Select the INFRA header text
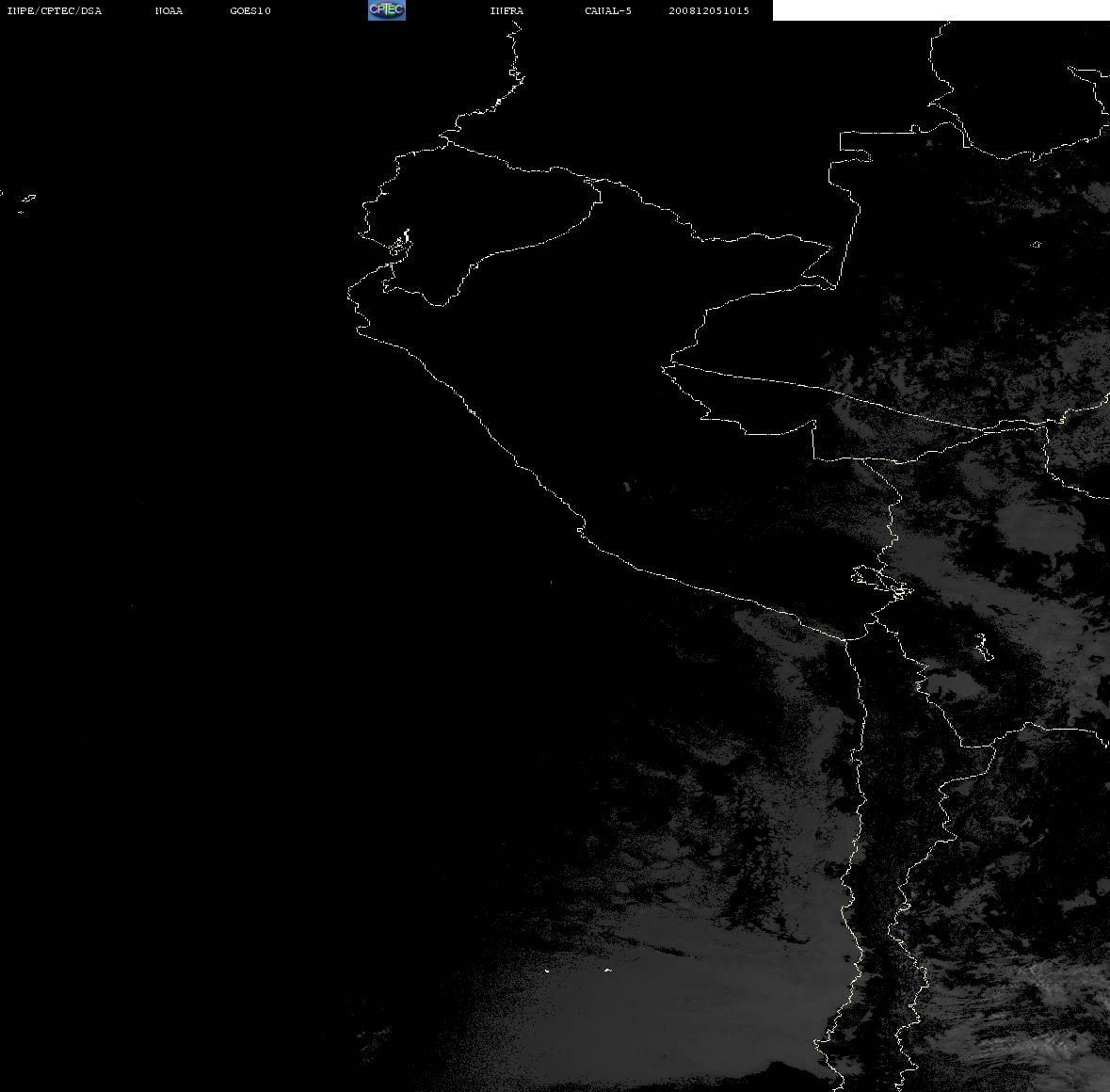Screen dimensions: 1110x1092 [507, 10]
